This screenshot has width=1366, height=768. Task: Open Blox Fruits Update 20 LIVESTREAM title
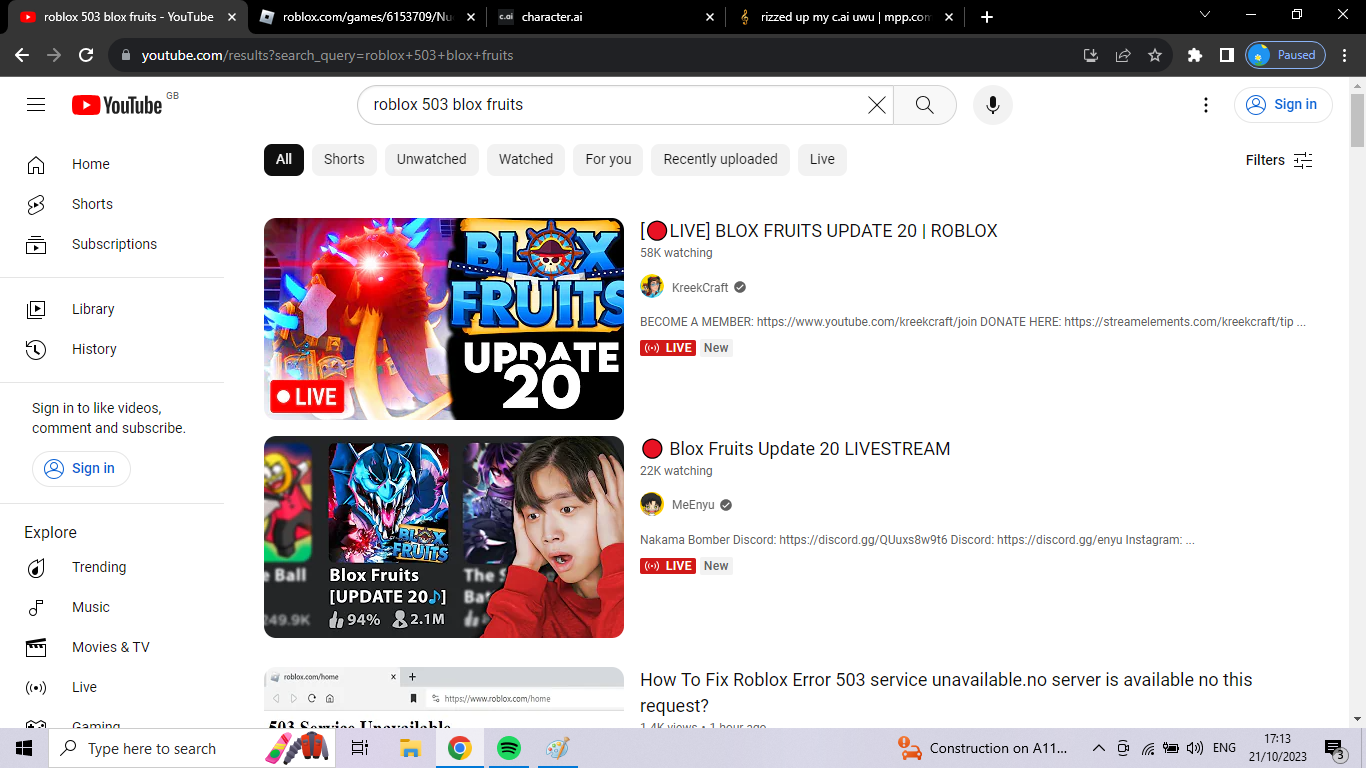[795, 449]
